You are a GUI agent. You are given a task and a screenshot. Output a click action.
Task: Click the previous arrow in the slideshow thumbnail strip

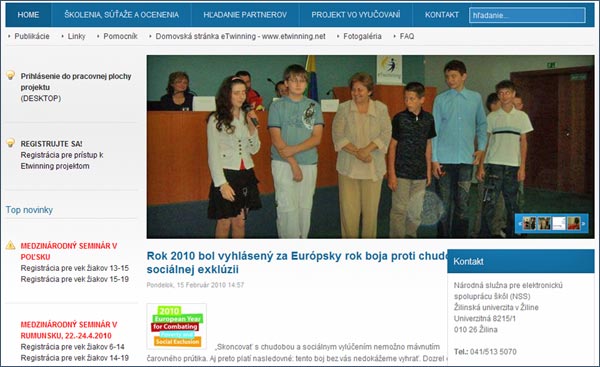click(520, 223)
